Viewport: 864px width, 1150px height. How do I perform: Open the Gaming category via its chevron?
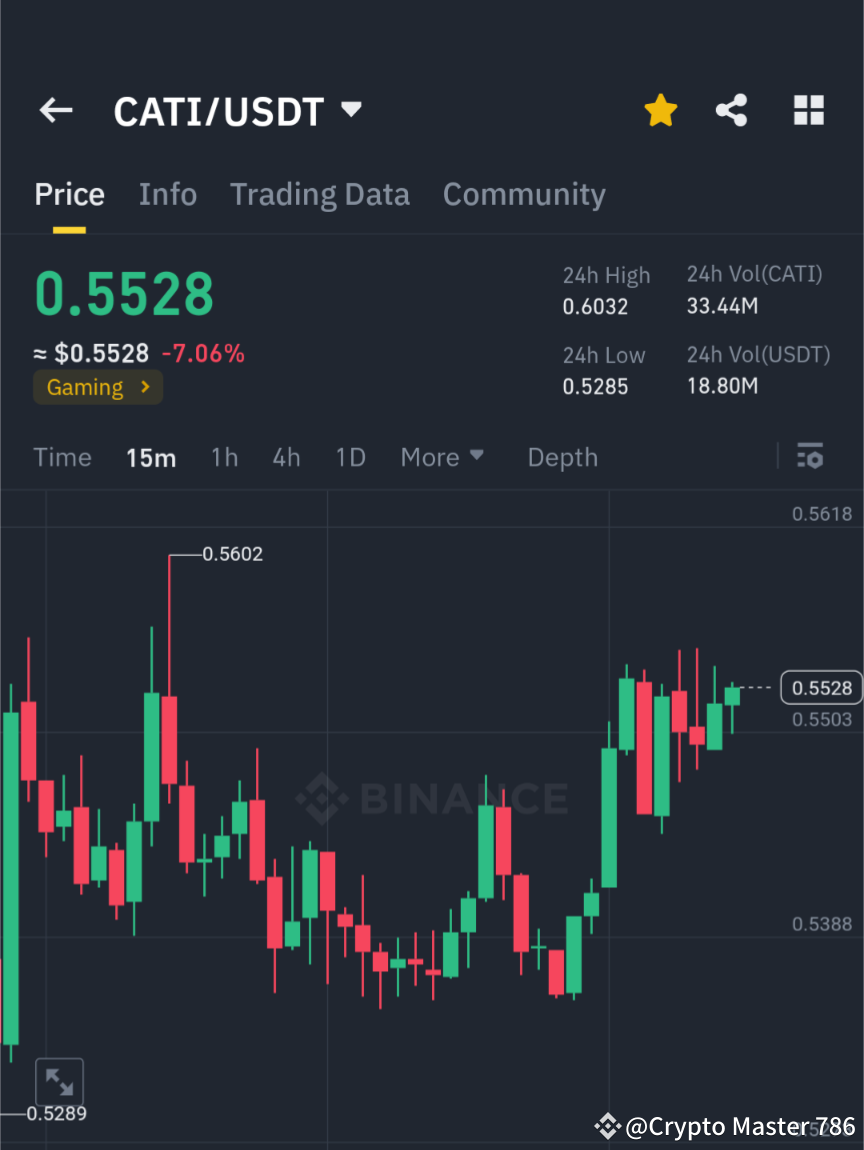[146, 387]
